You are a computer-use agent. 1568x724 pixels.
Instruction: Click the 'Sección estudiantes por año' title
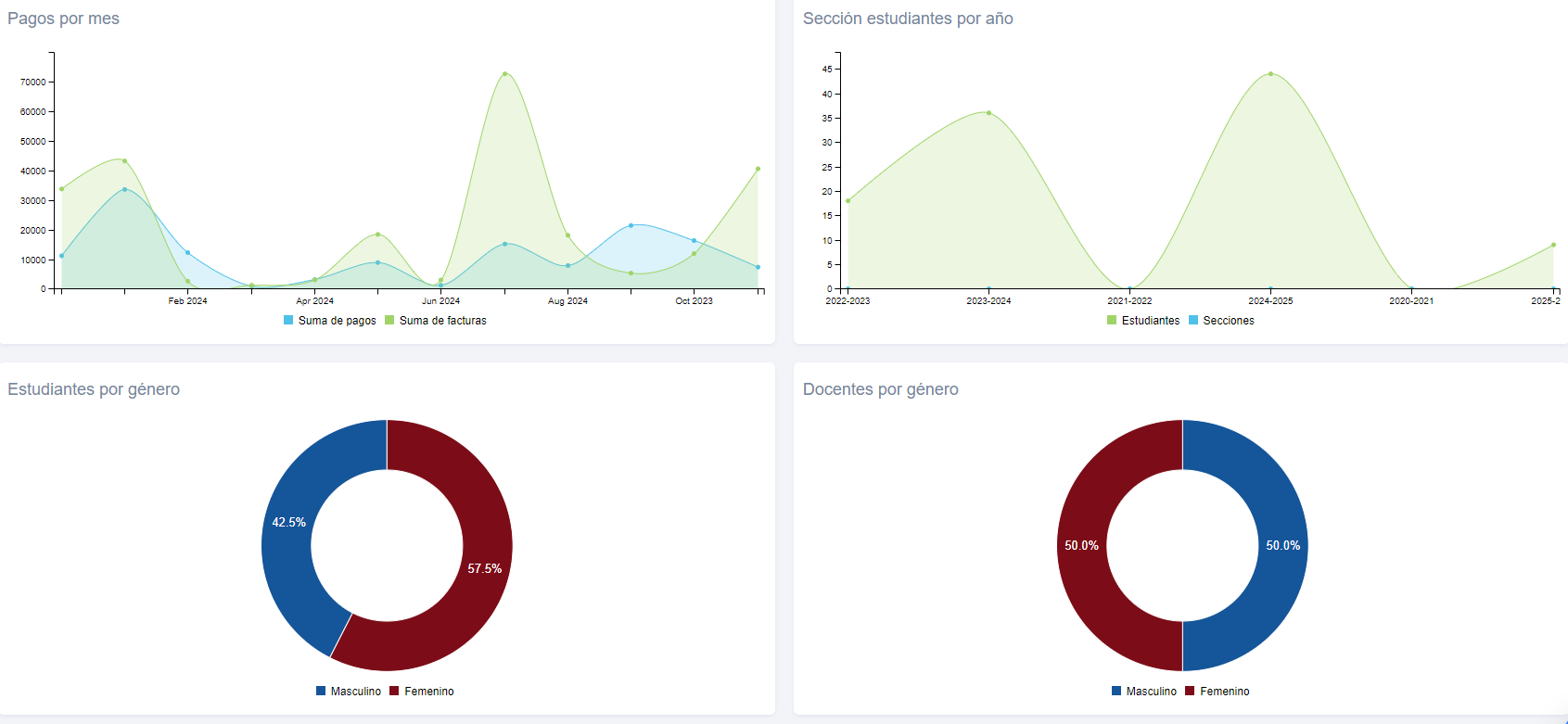[908, 19]
